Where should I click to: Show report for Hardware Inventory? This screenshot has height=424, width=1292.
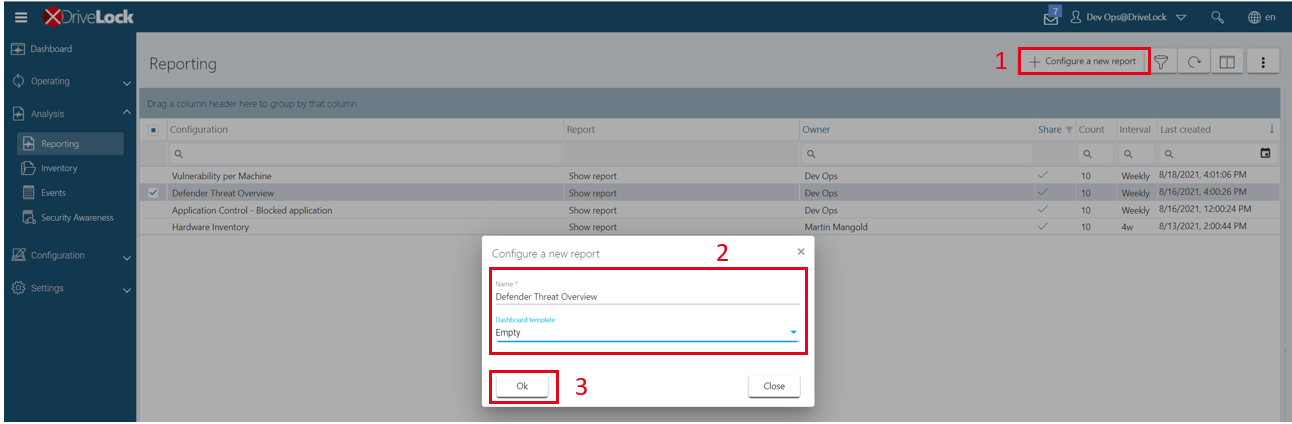click(x=593, y=227)
